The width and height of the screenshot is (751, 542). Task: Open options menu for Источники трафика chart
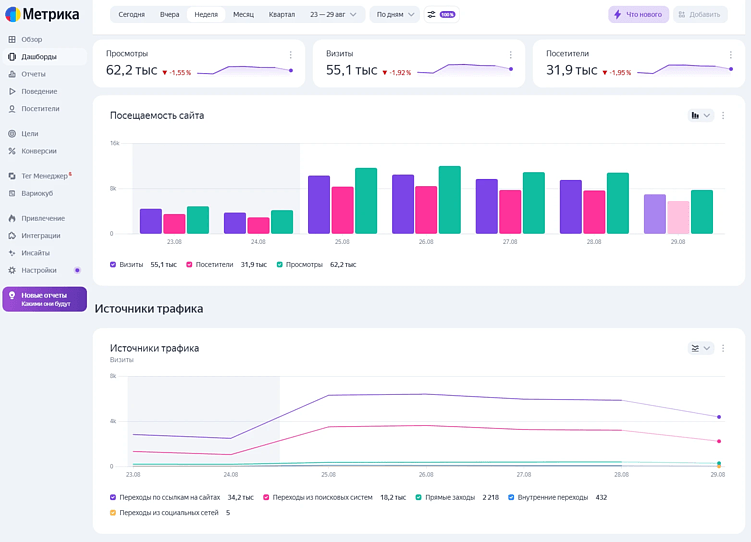pos(723,348)
